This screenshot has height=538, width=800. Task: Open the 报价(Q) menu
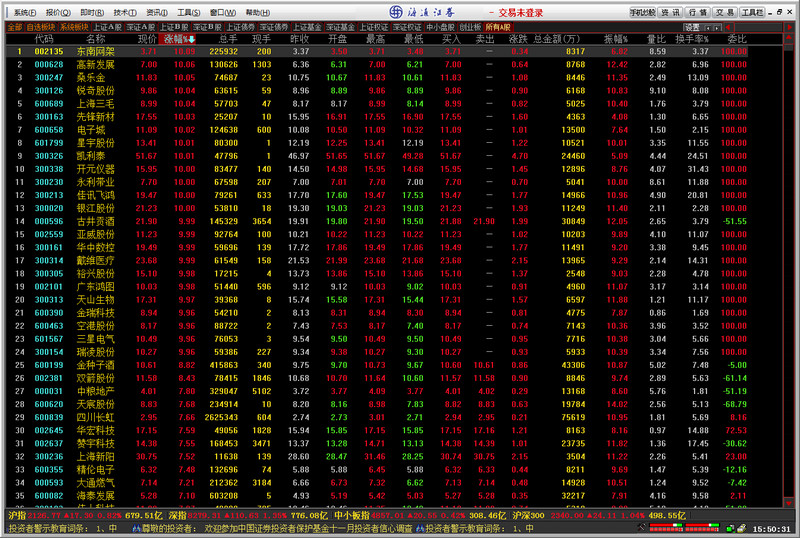pyautogui.click(x=58, y=12)
